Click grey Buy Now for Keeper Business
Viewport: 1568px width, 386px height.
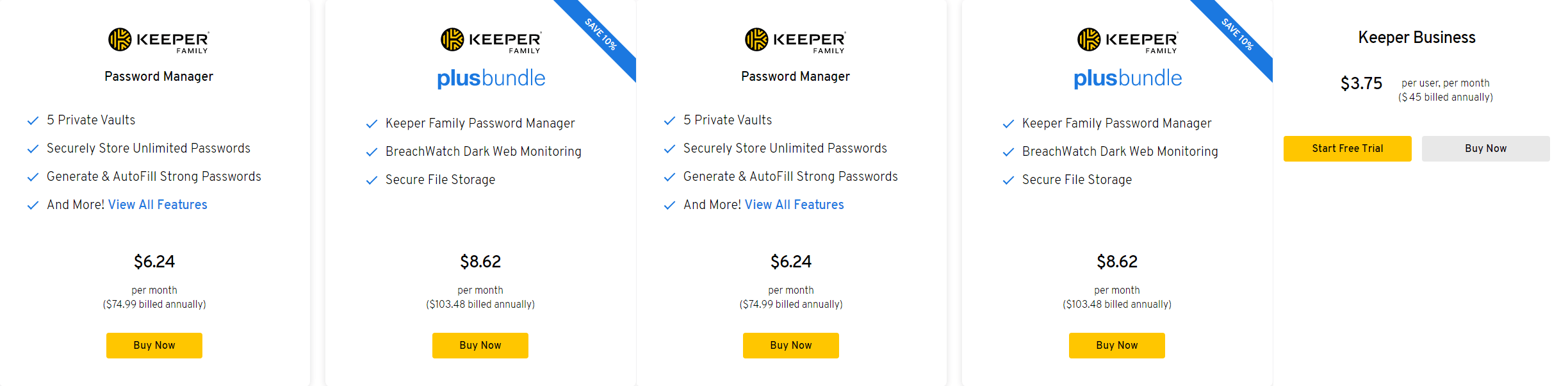(1486, 149)
